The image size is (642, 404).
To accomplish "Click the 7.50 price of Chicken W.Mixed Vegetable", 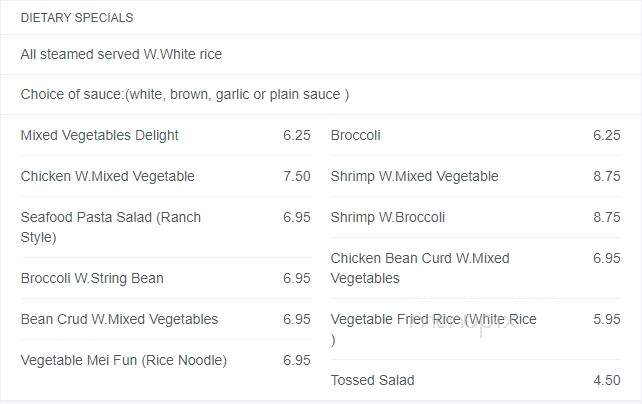I will [297, 176].
